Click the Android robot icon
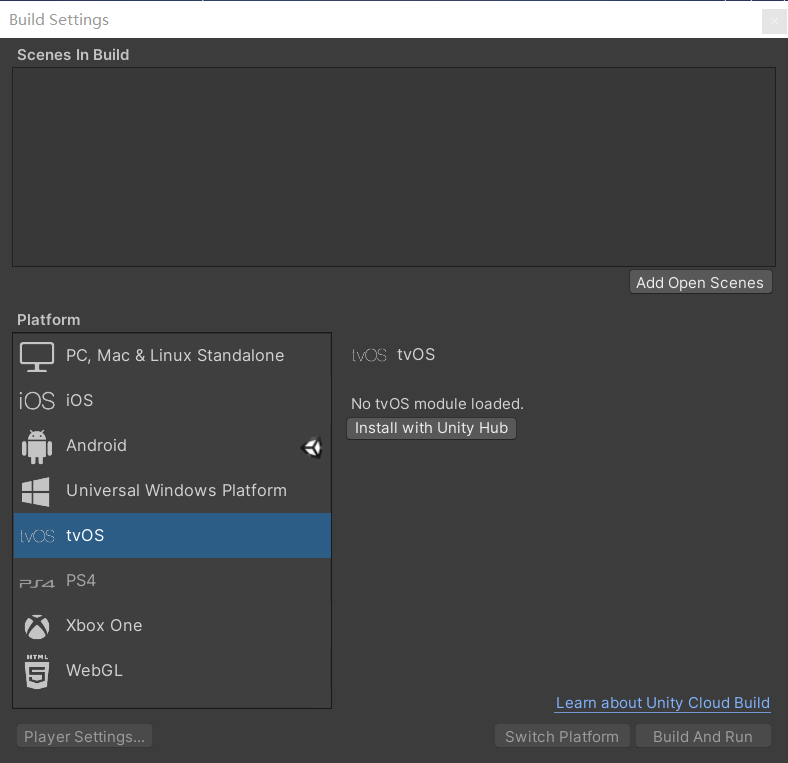Viewport: 788px width, 763px height. pos(37,446)
